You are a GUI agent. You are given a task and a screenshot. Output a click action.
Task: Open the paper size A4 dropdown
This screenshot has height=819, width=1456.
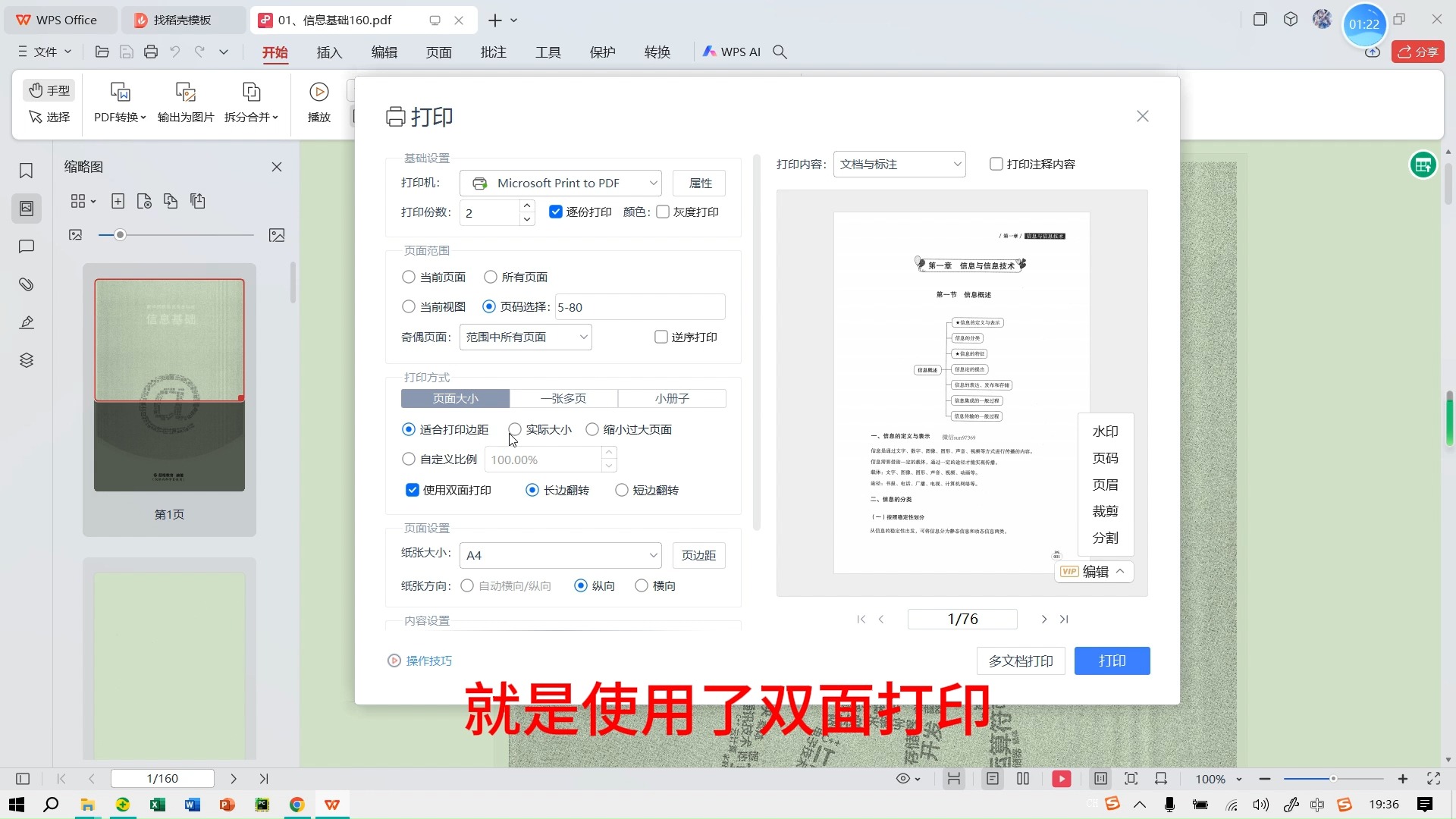(560, 555)
